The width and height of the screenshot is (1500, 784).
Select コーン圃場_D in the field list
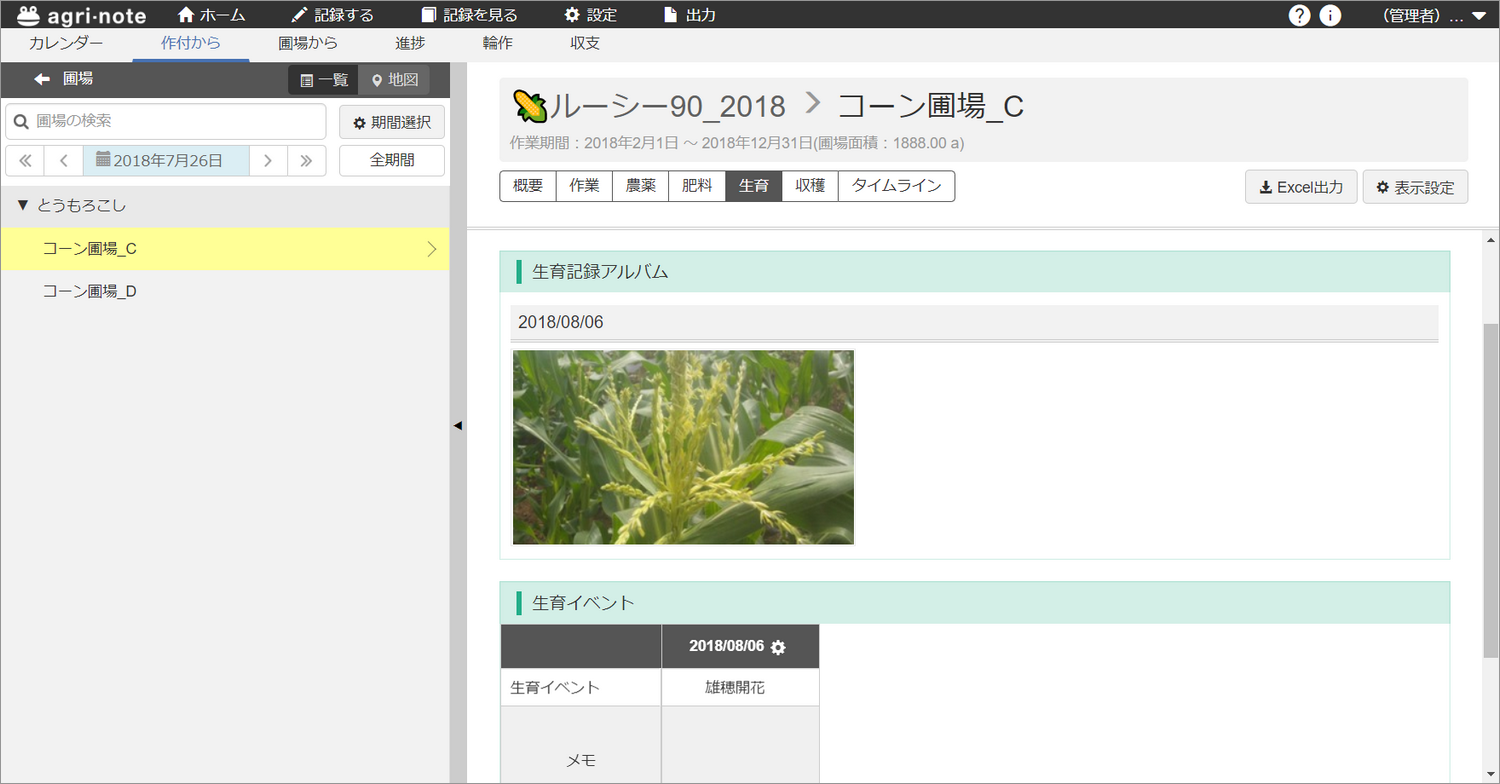tap(224, 292)
